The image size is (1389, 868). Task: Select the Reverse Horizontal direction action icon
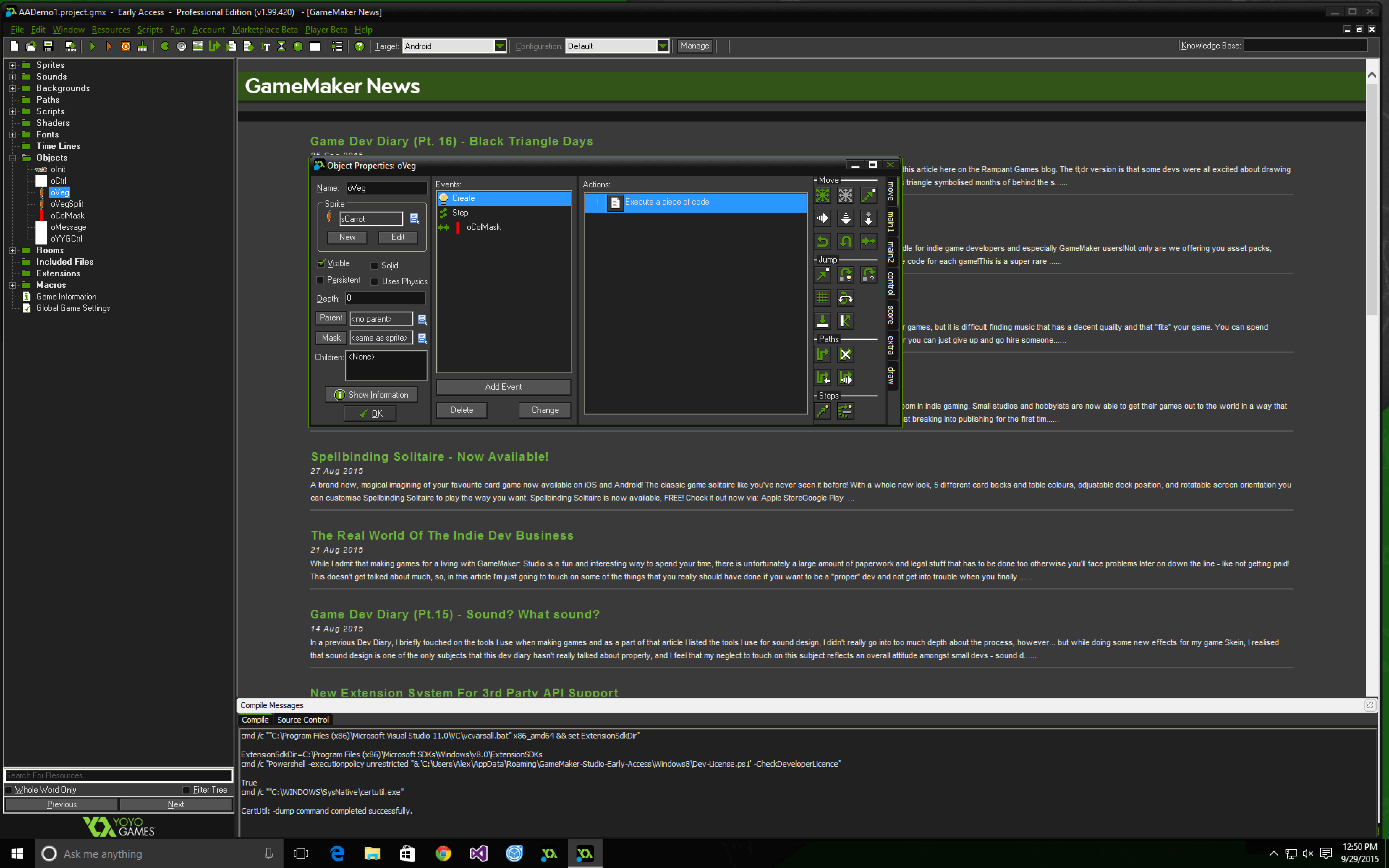tap(823, 242)
